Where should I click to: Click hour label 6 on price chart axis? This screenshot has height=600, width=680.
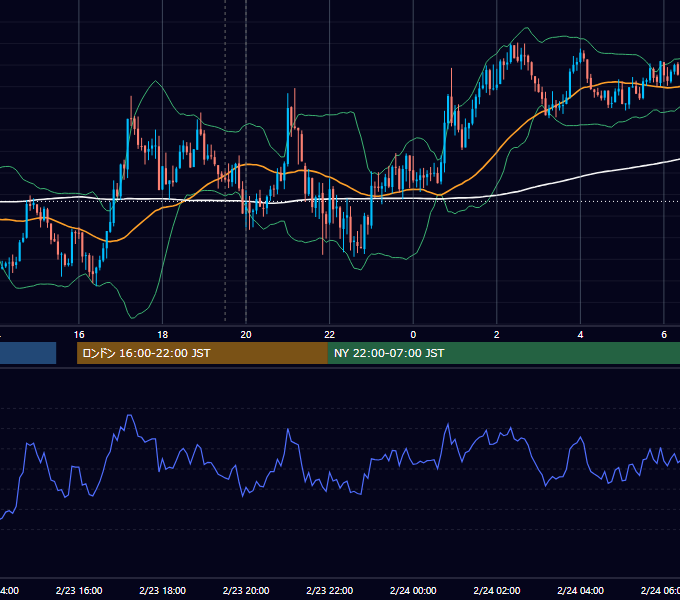(x=664, y=335)
